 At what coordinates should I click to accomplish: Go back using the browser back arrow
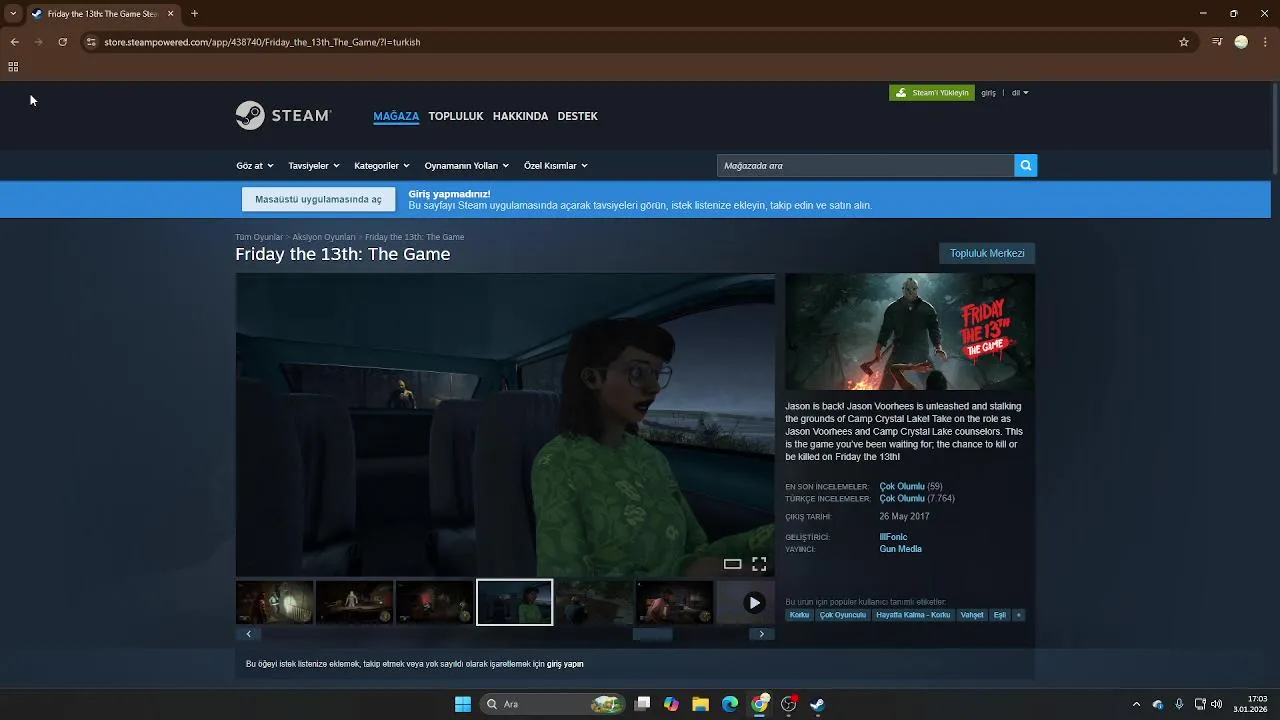point(14,42)
